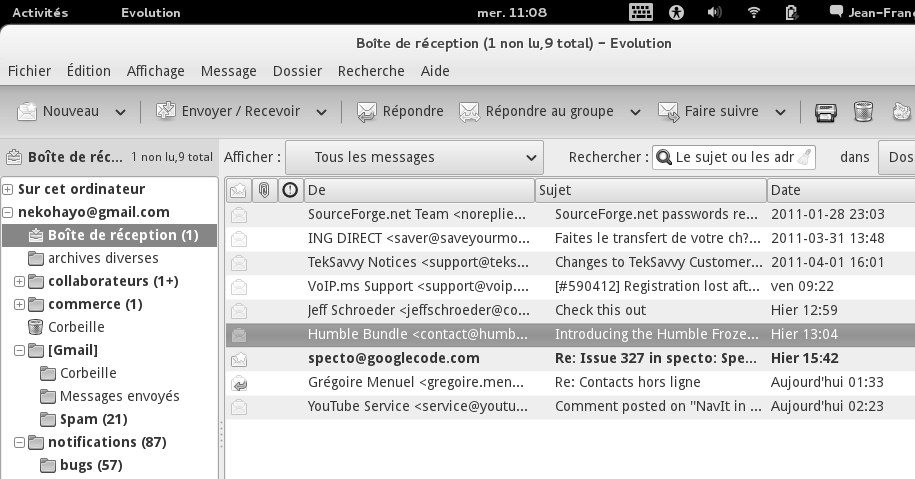Click the volume speaker icon in top bar
915x479 pixels.
pyautogui.click(x=714, y=12)
